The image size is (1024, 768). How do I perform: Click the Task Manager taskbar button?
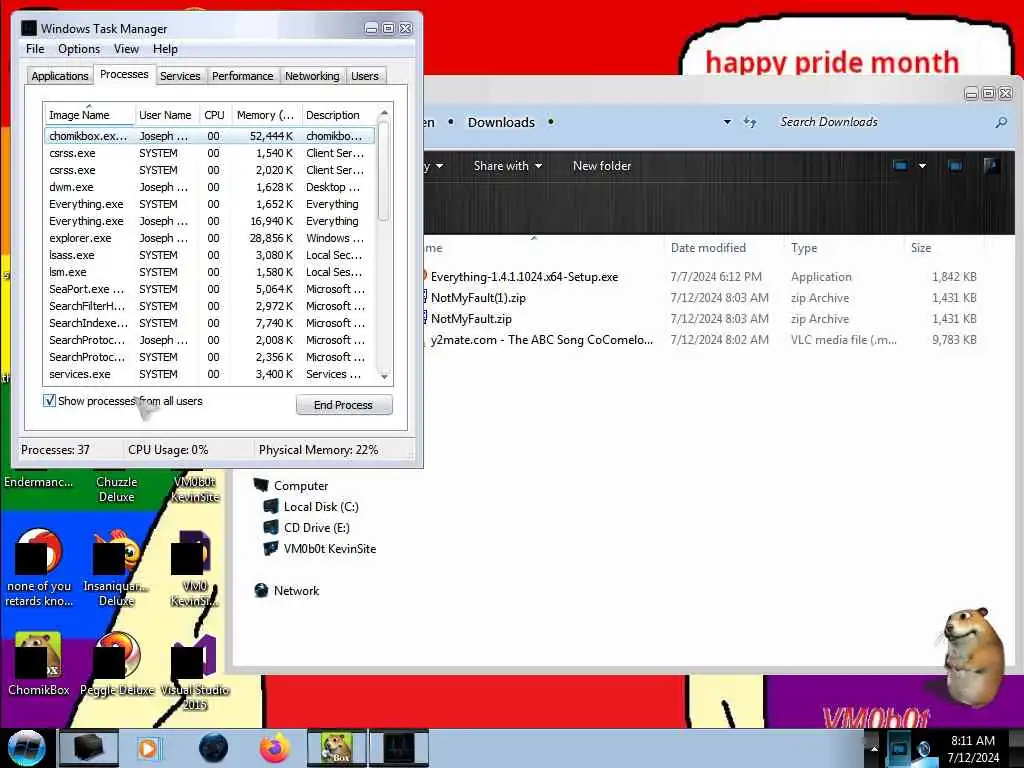pos(399,748)
